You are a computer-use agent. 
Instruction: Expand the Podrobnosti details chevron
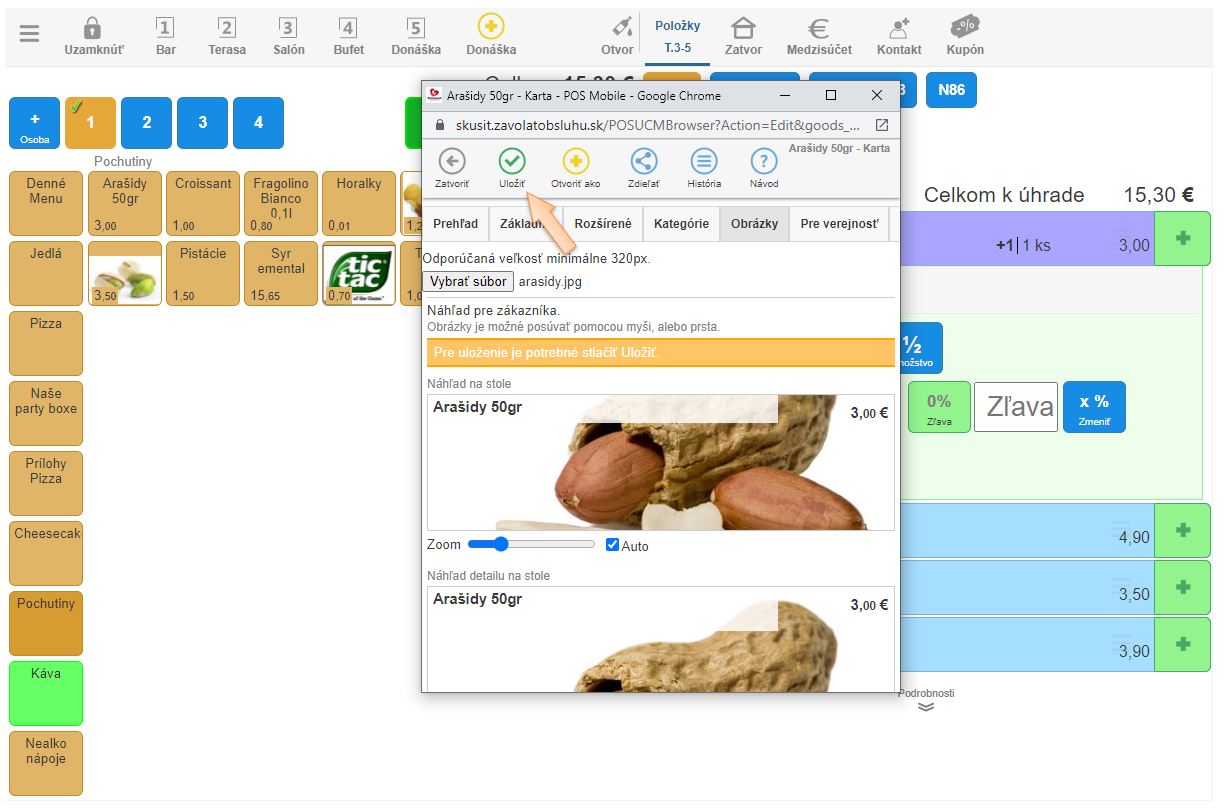pos(926,706)
